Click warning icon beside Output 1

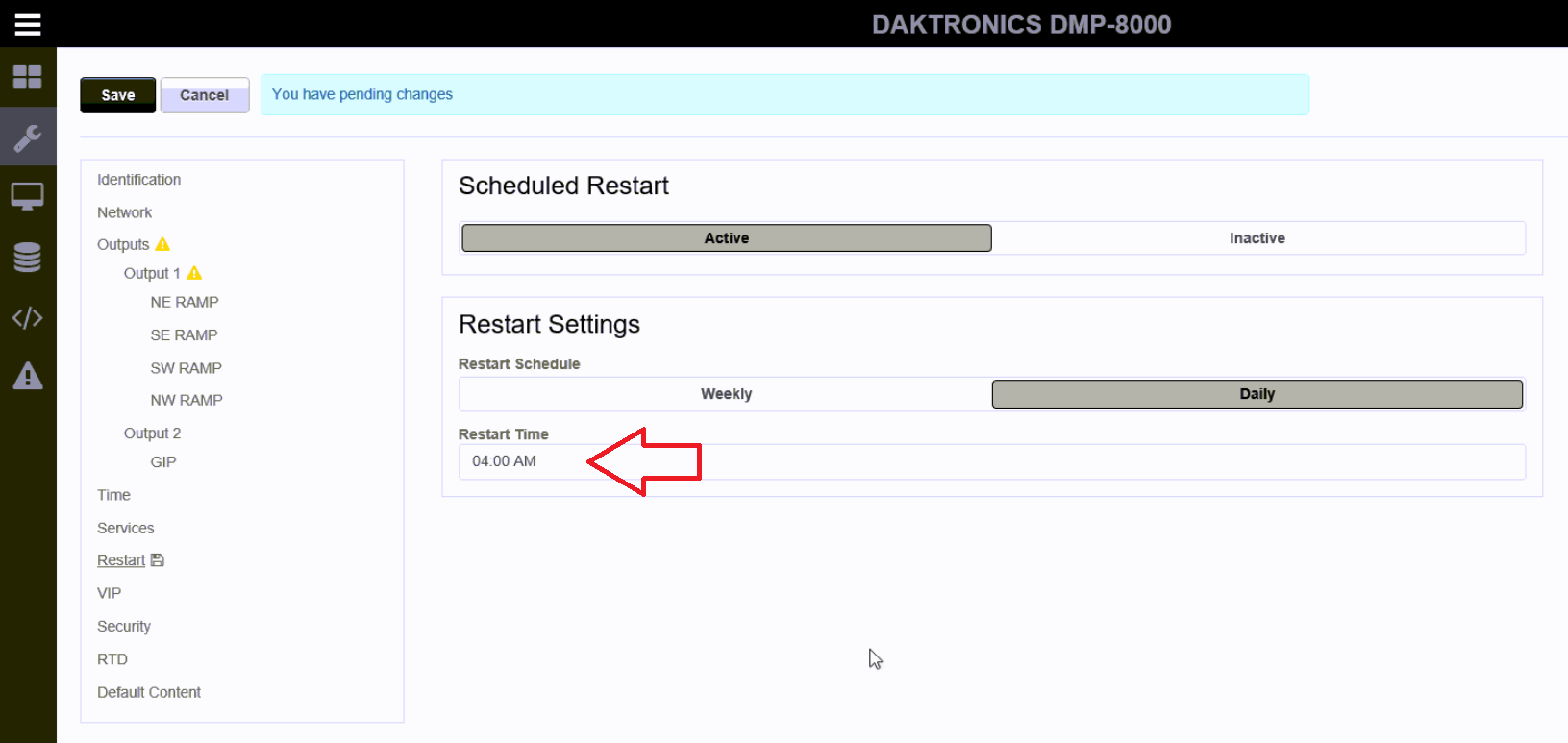[194, 273]
